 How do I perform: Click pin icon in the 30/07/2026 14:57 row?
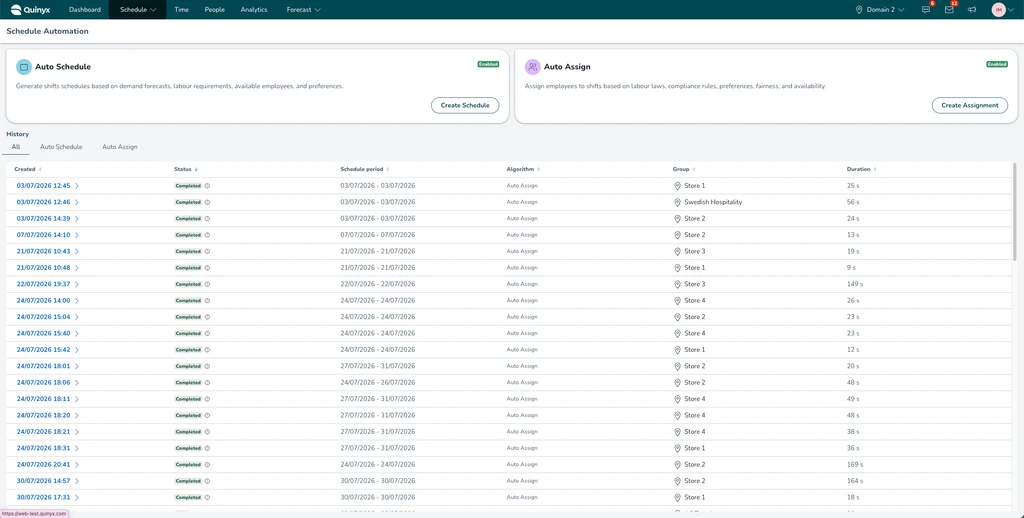[x=677, y=481]
